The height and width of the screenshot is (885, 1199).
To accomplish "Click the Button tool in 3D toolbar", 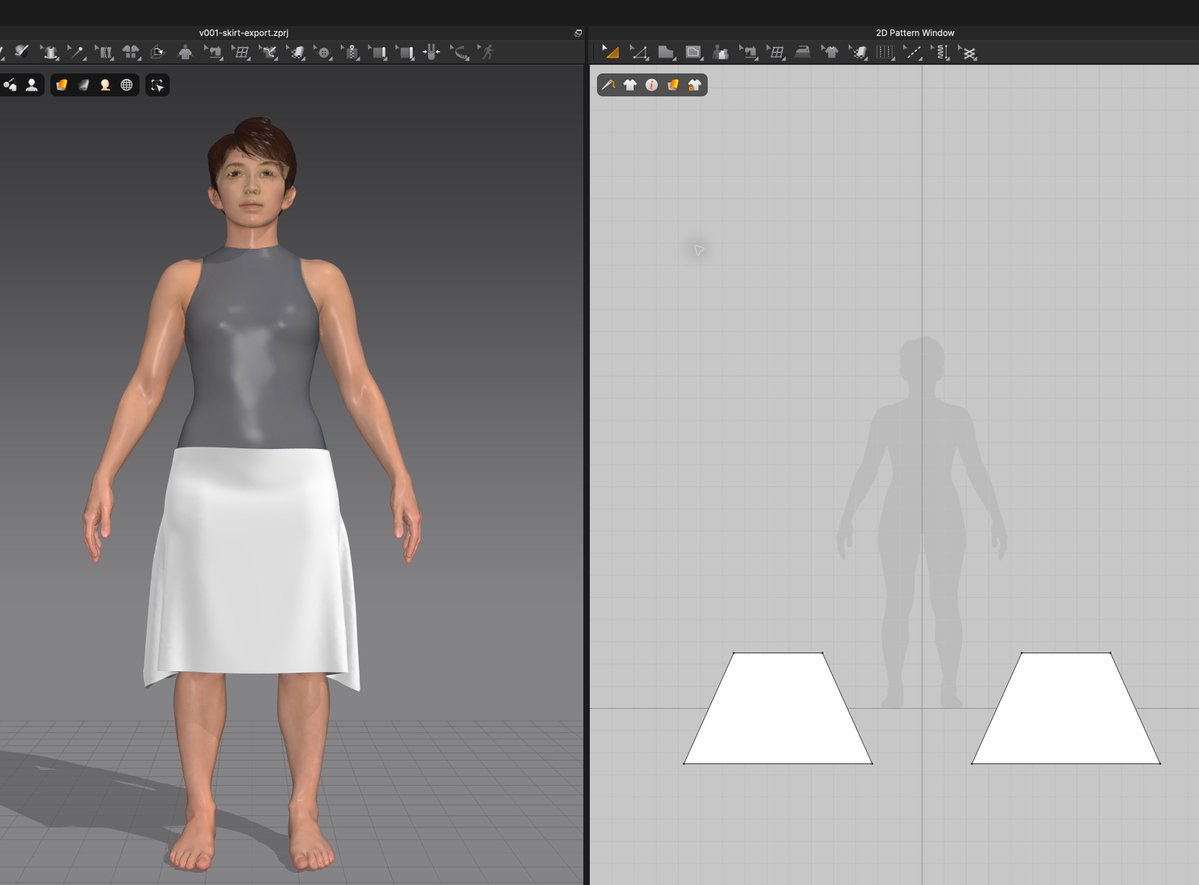I will tap(323, 52).
